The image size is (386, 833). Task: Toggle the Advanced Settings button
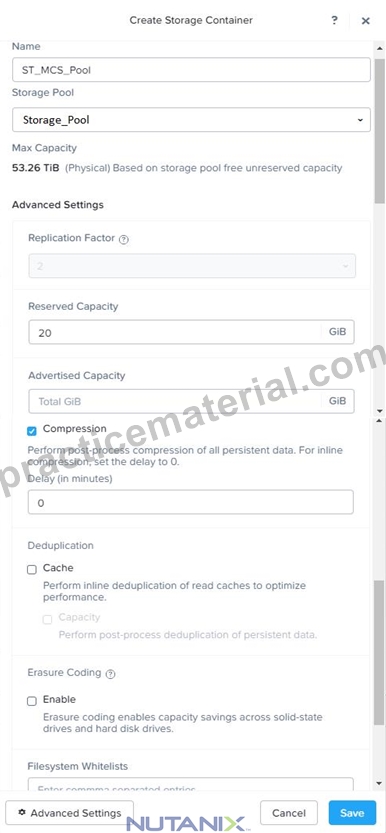pos(70,813)
